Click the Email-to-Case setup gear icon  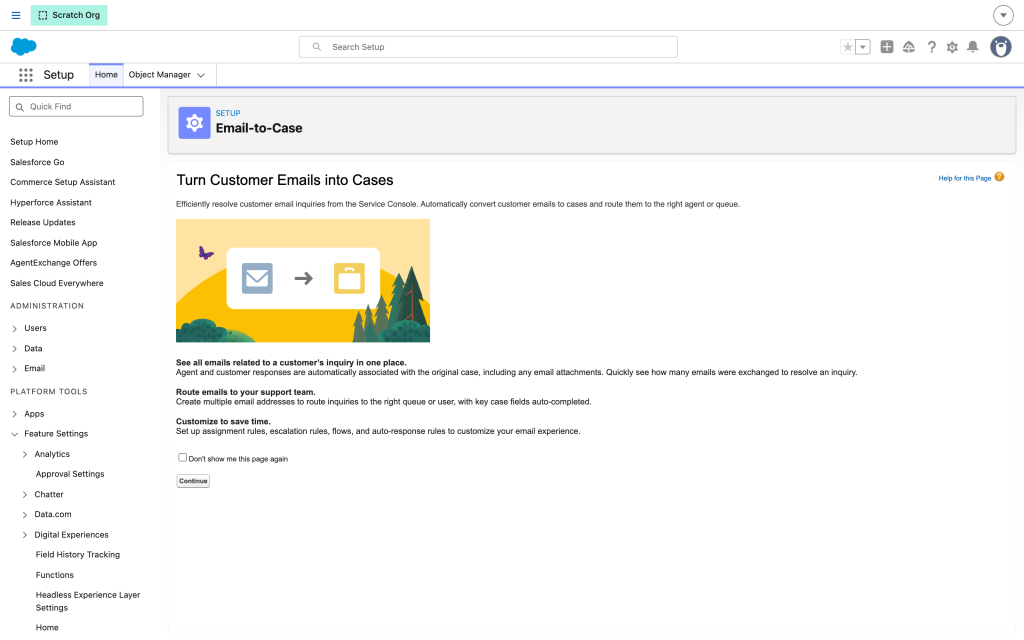click(x=194, y=122)
